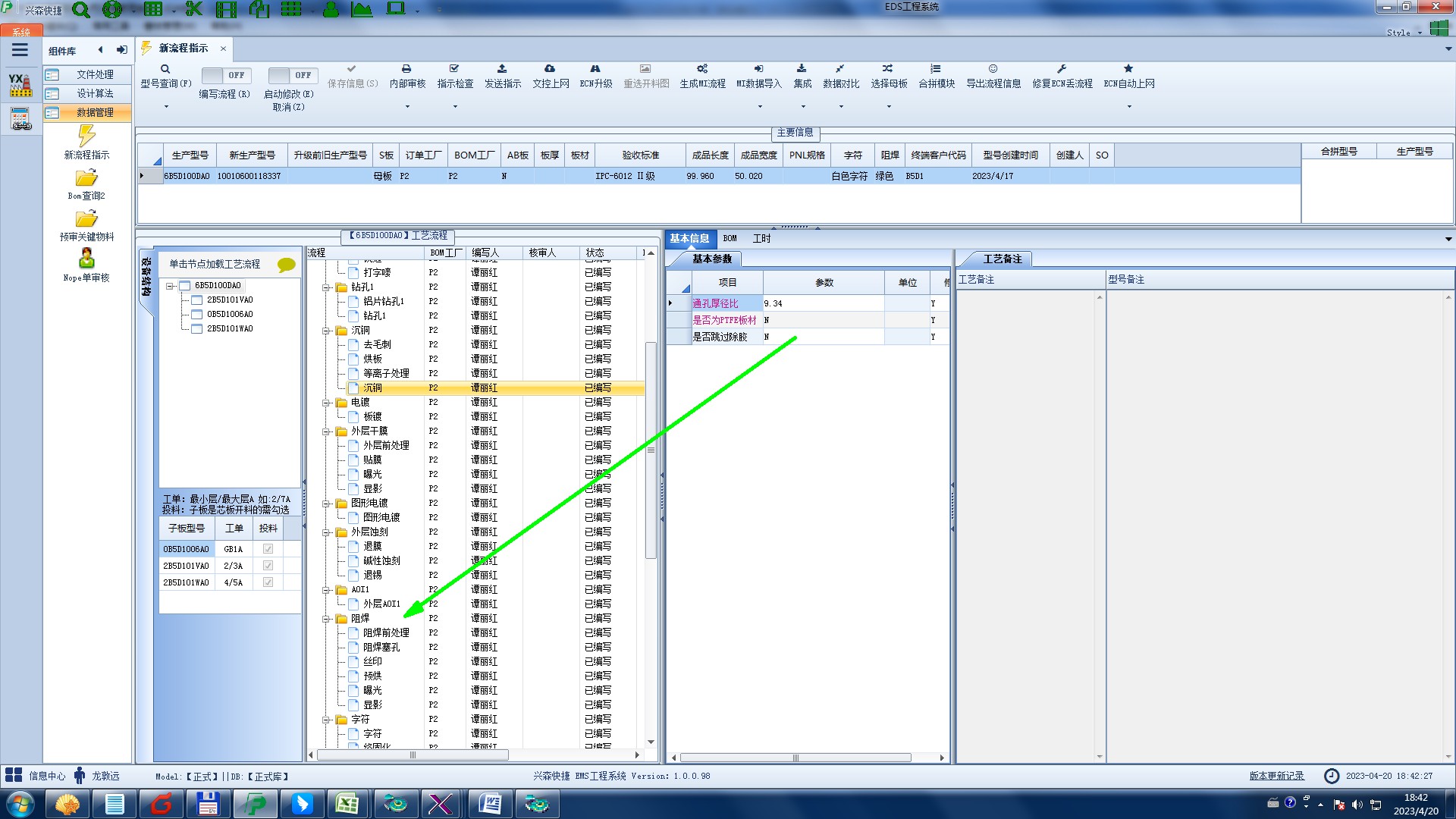Switch to the BOM tab
This screenshot has height=819, width=1456.
(x=730, y=239)
